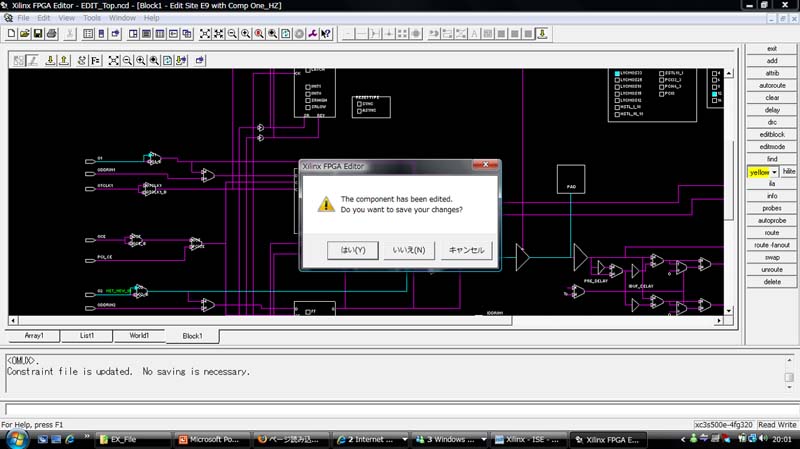Switch to the Array1 tab

click(34, 336)
